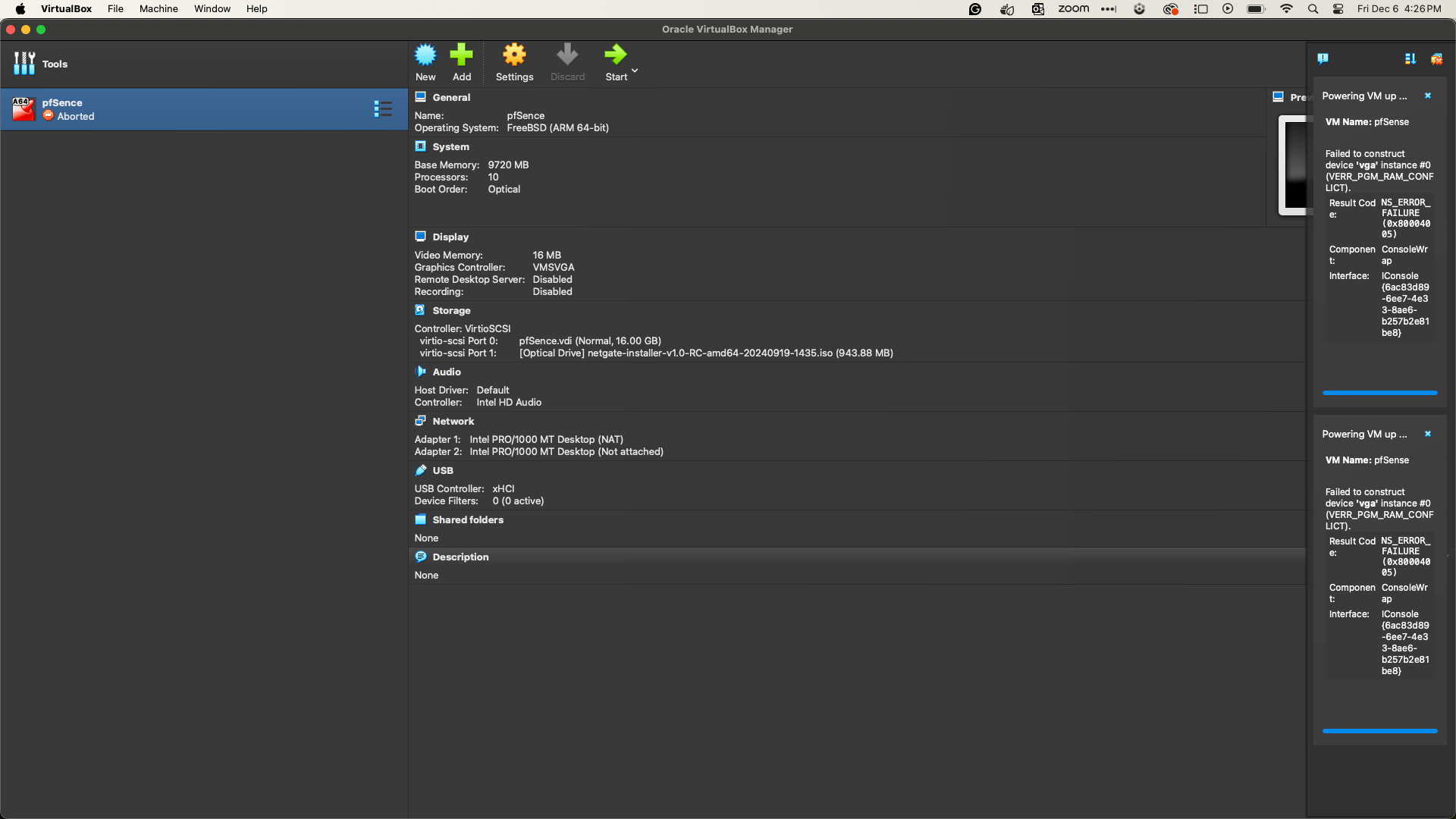Open macOS Control Center icon
Viewport: 1456px width, 819px height.
[x=1338, y=8]
